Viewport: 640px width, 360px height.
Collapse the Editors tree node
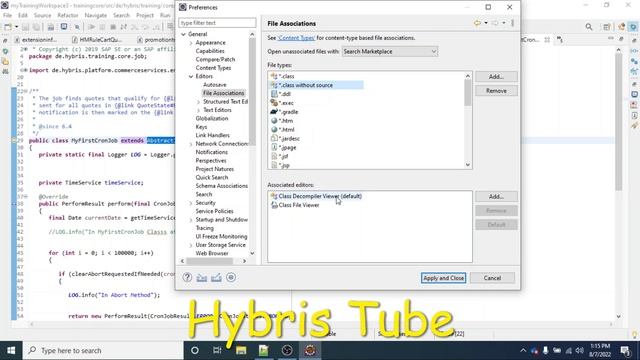point(191,76)
